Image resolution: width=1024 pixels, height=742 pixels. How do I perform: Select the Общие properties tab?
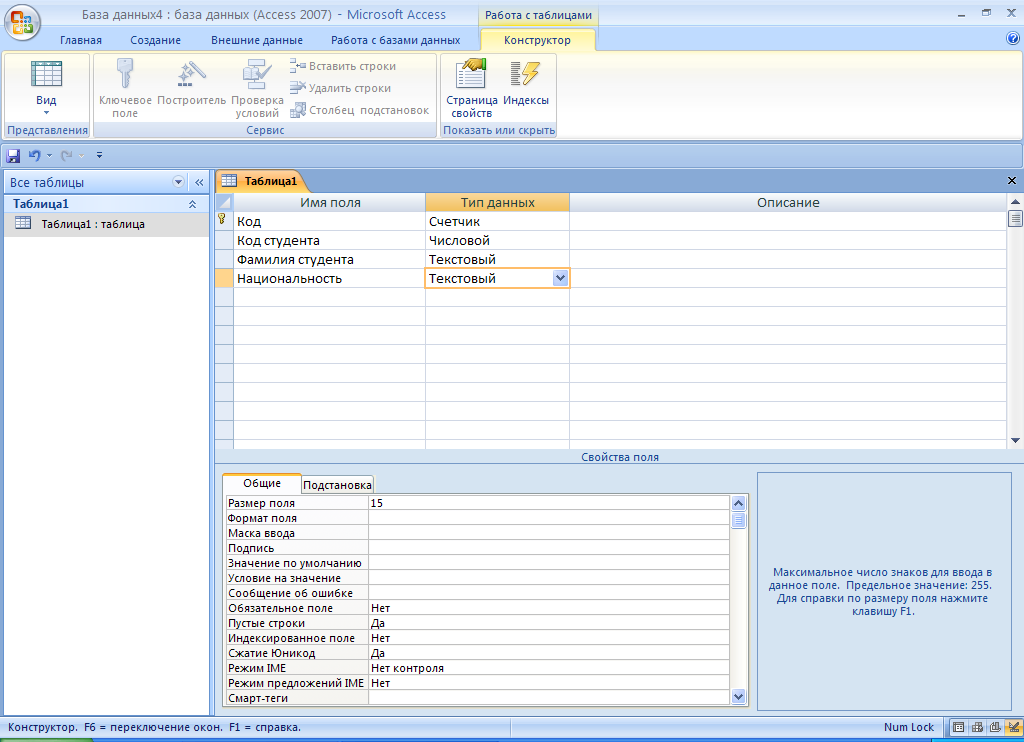coord(262,483)
